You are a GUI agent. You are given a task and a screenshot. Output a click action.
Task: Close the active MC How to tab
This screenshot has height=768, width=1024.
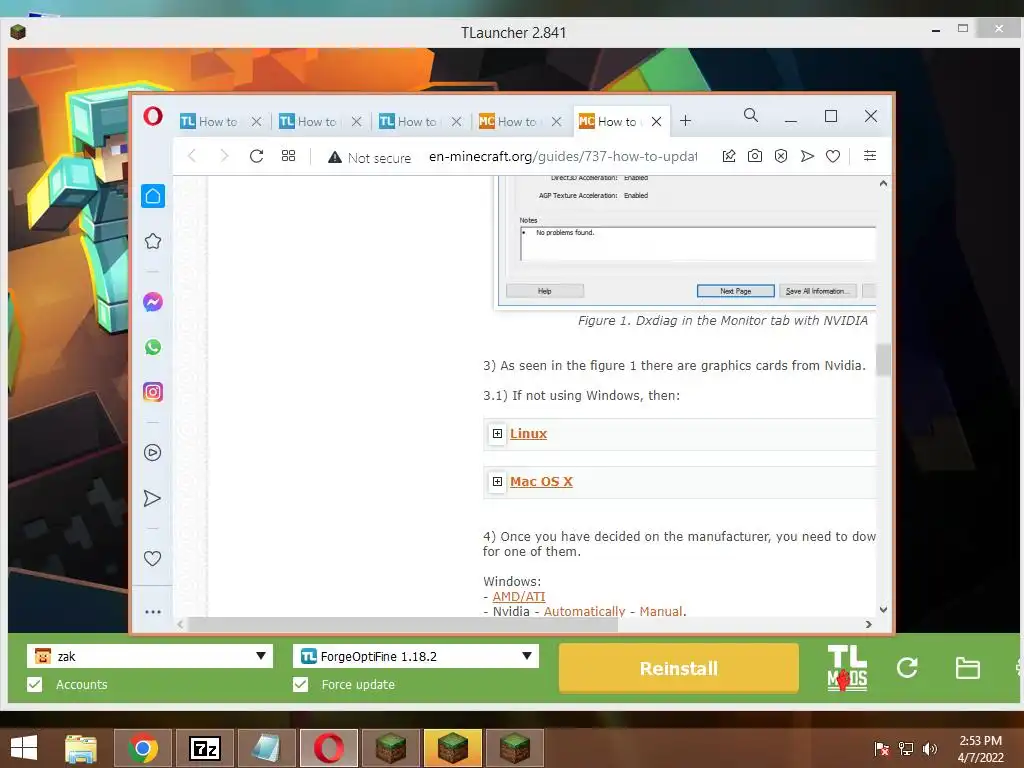tap(656, 121)
